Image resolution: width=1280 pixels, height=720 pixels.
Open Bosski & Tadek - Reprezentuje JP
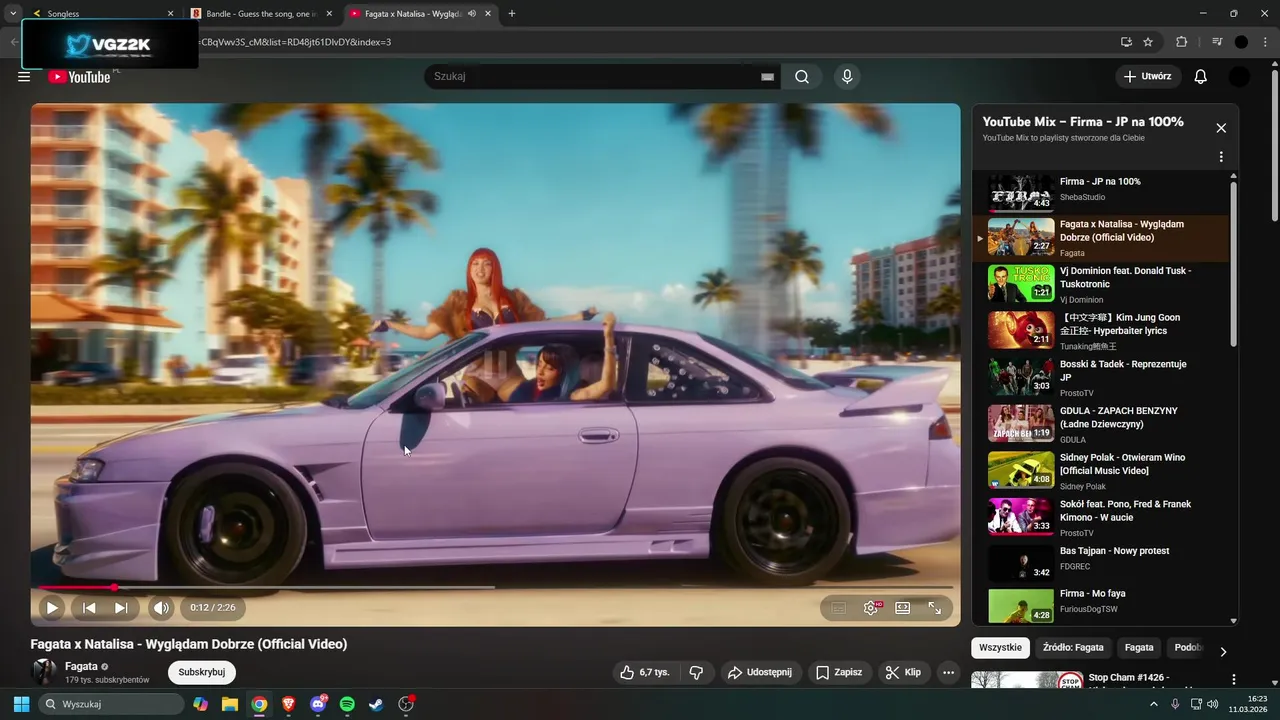click(1100, 377)
